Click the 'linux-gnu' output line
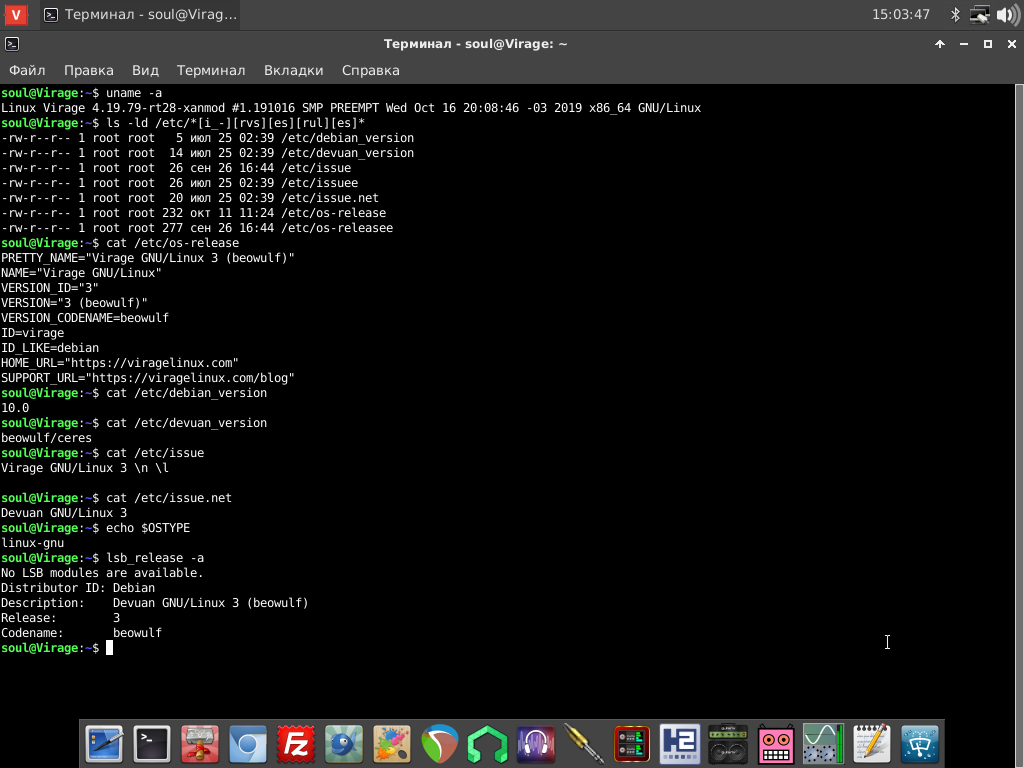Image resolution: width=1024 pixels, height=768 pixels. click(x=33, y=543)
